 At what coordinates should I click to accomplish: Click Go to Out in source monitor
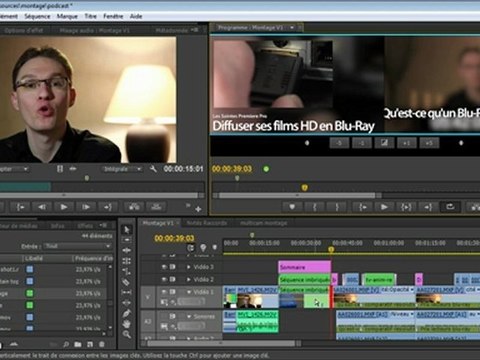[107, 207]
